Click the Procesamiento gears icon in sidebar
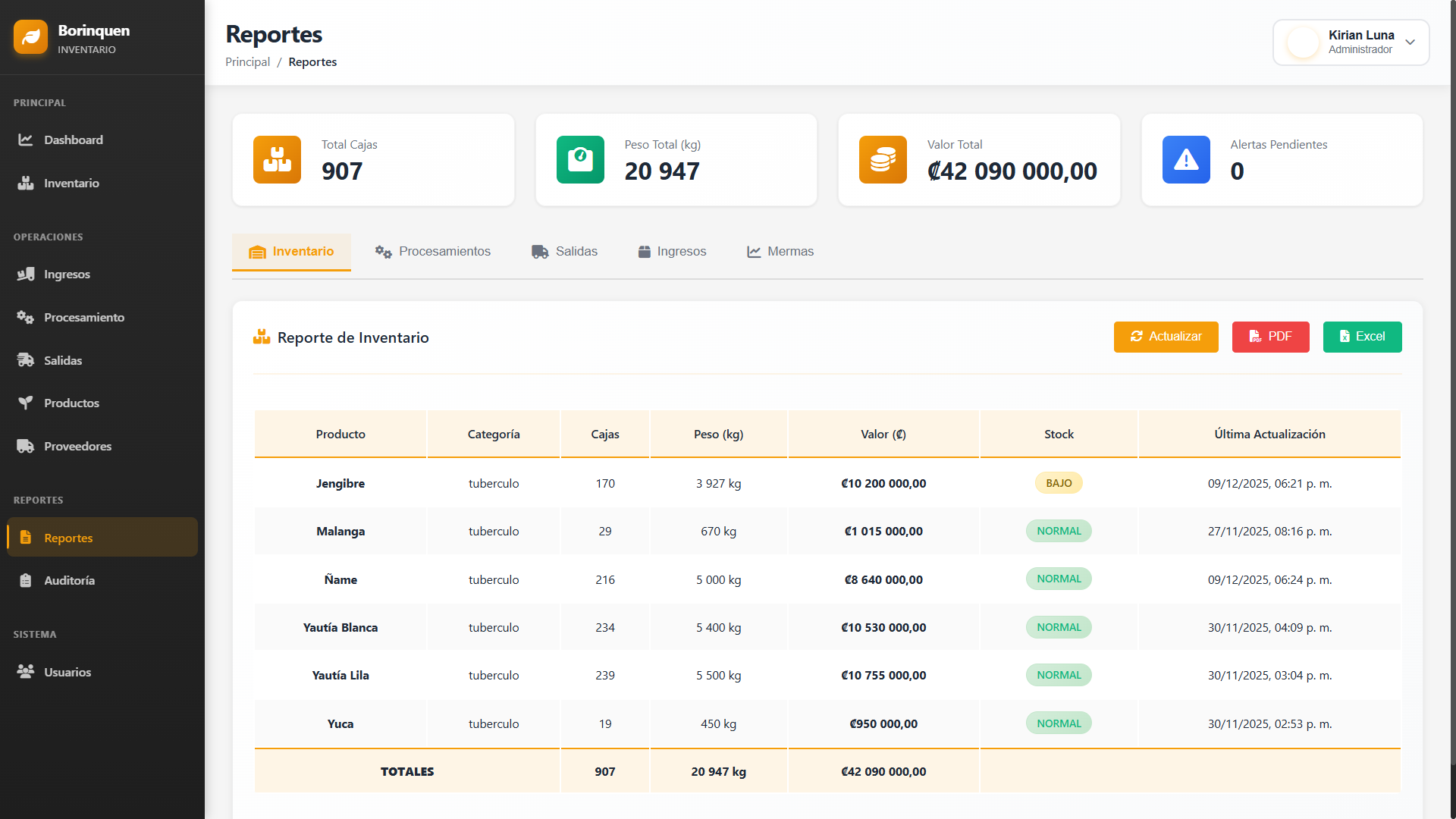The height and width of the screenshot is (819, 1456). (x=26, y=317)
